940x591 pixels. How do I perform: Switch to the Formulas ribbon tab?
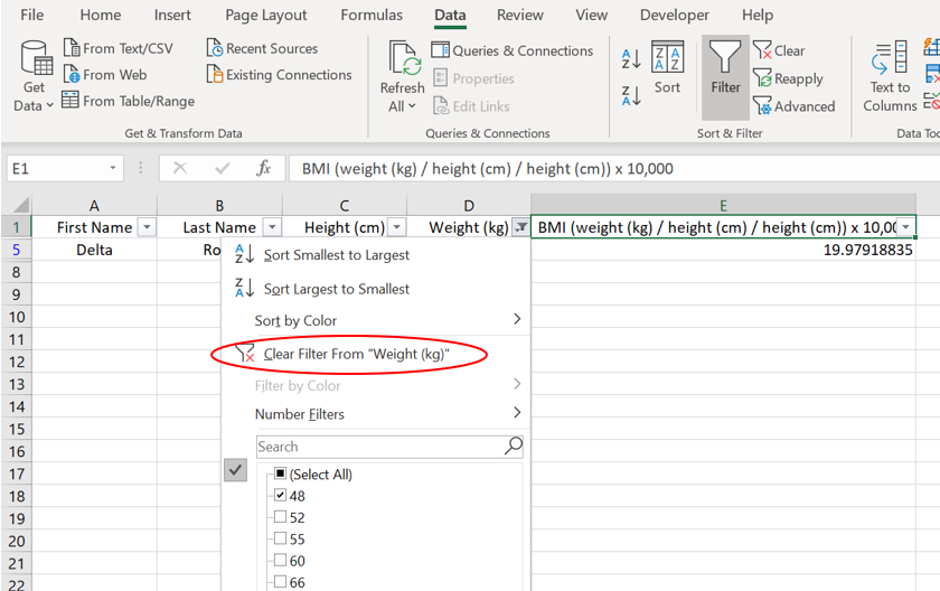371,15
